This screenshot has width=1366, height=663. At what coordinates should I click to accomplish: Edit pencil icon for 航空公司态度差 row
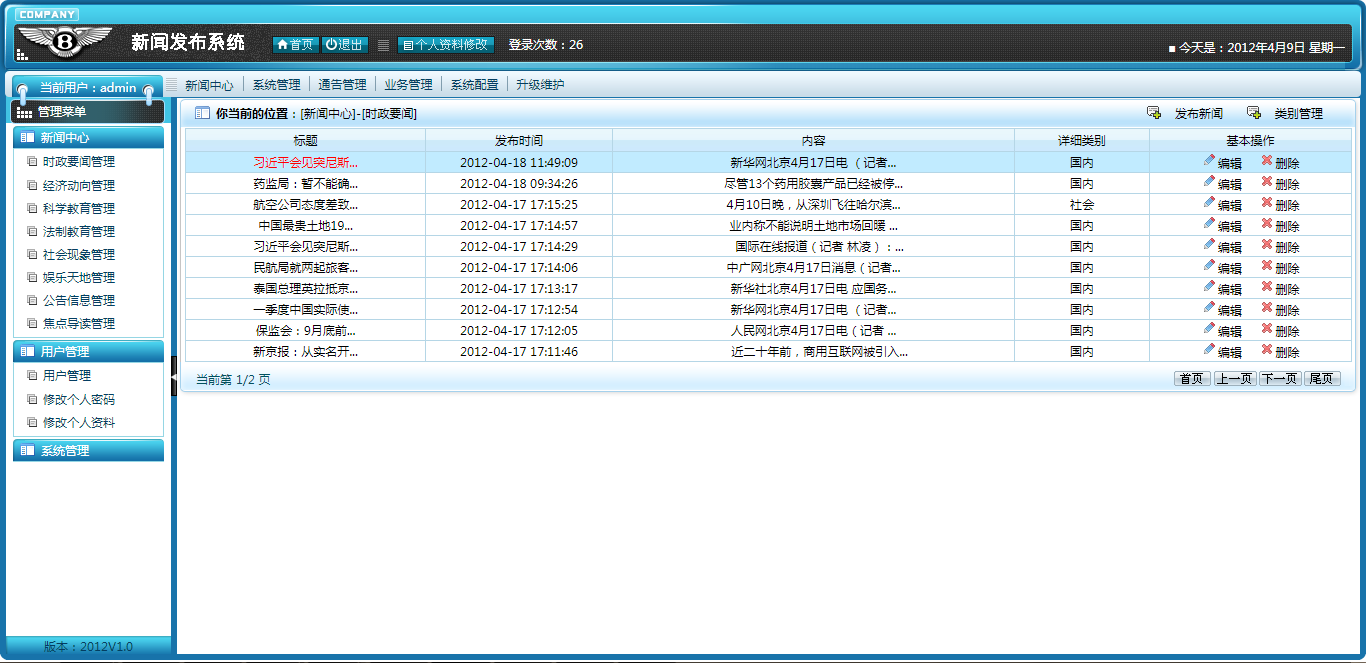pyautogui.click(x=1210, y=203)
